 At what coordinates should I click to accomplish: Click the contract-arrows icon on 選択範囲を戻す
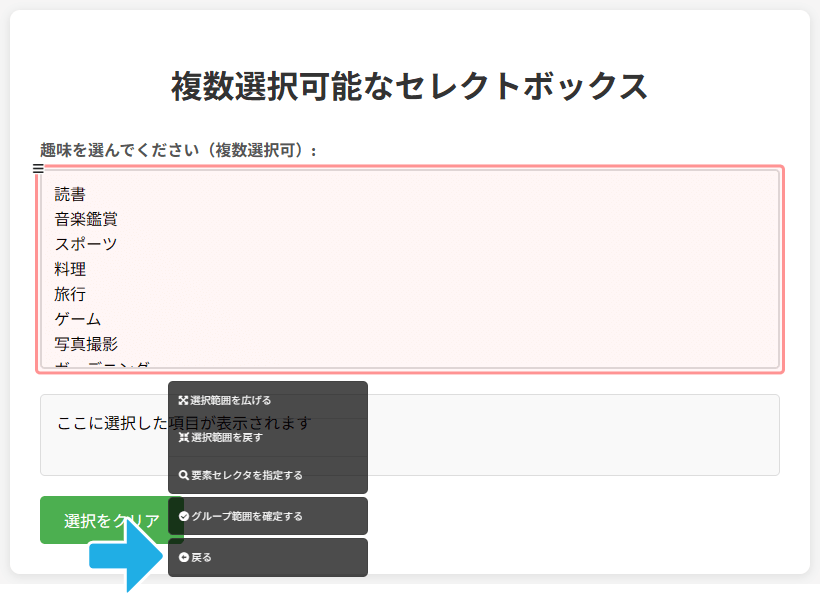[x=183, y=437]
